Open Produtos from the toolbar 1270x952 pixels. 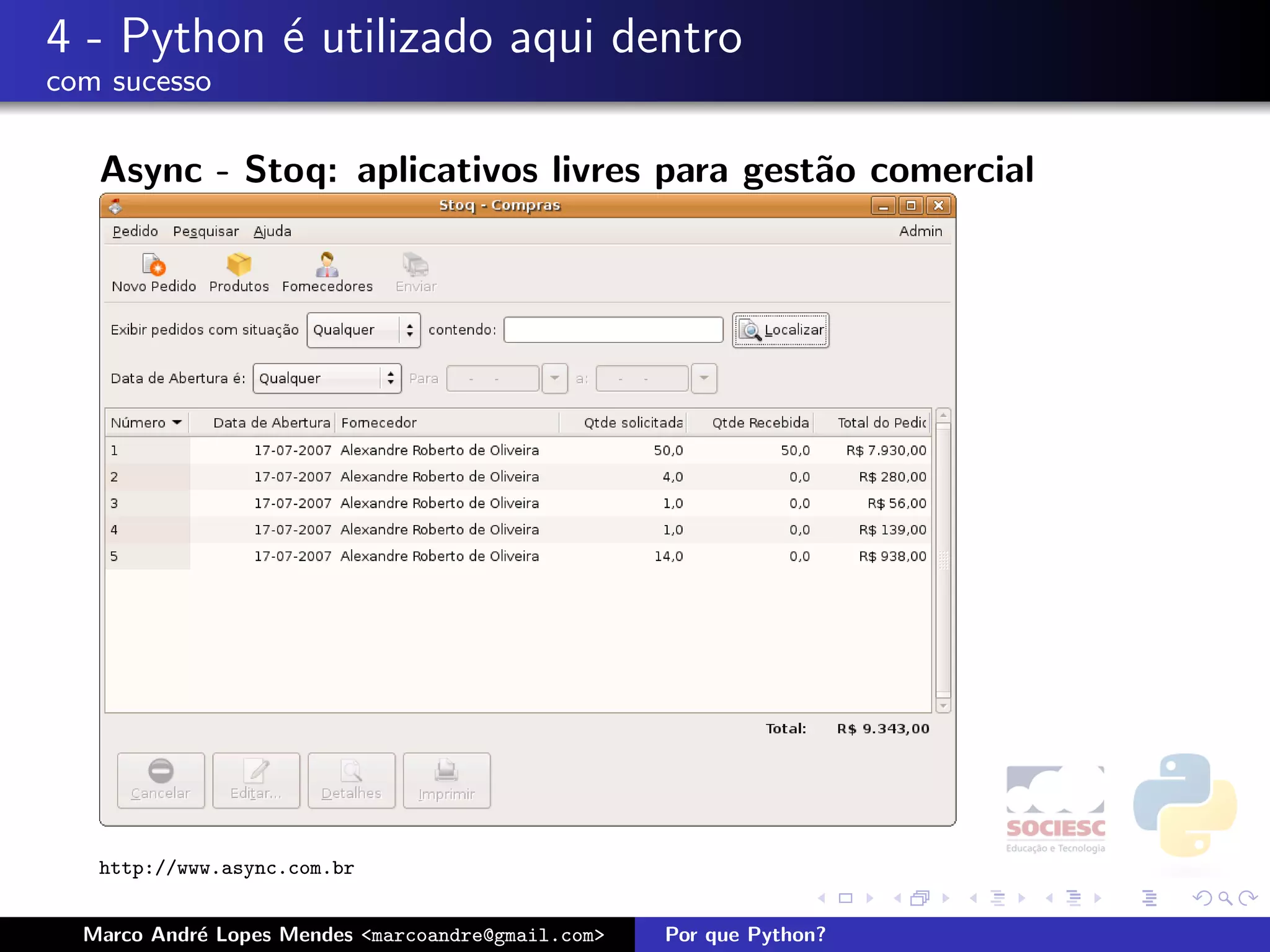(x=239, y=273)
